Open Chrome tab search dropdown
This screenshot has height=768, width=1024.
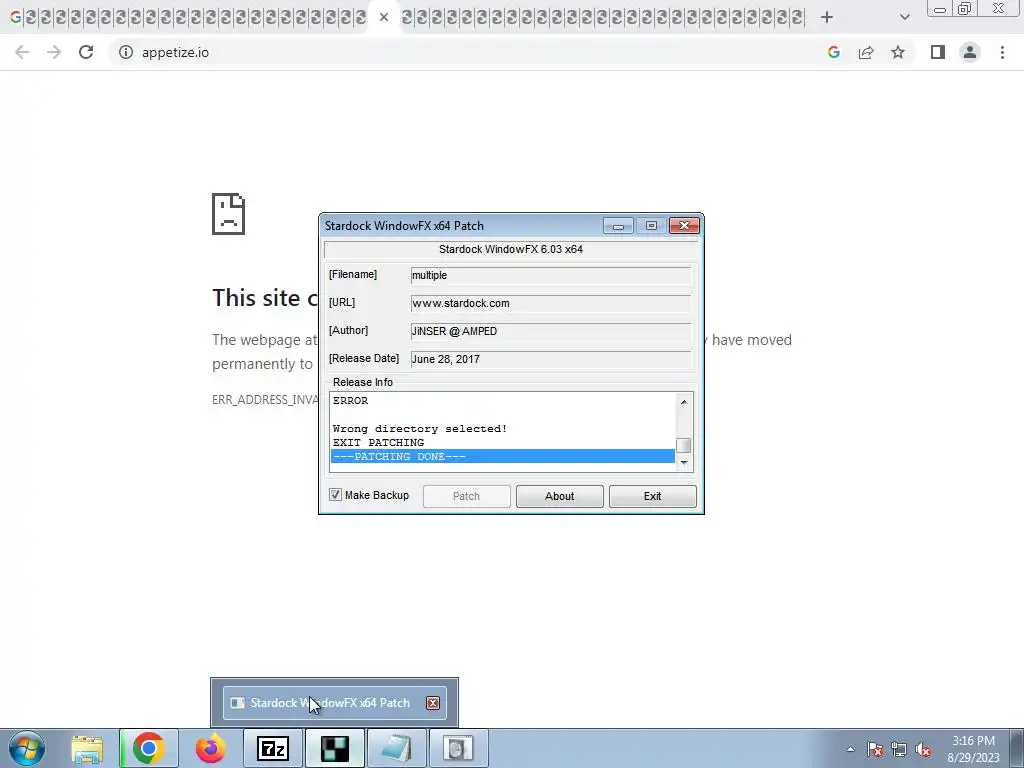(904, 18)
